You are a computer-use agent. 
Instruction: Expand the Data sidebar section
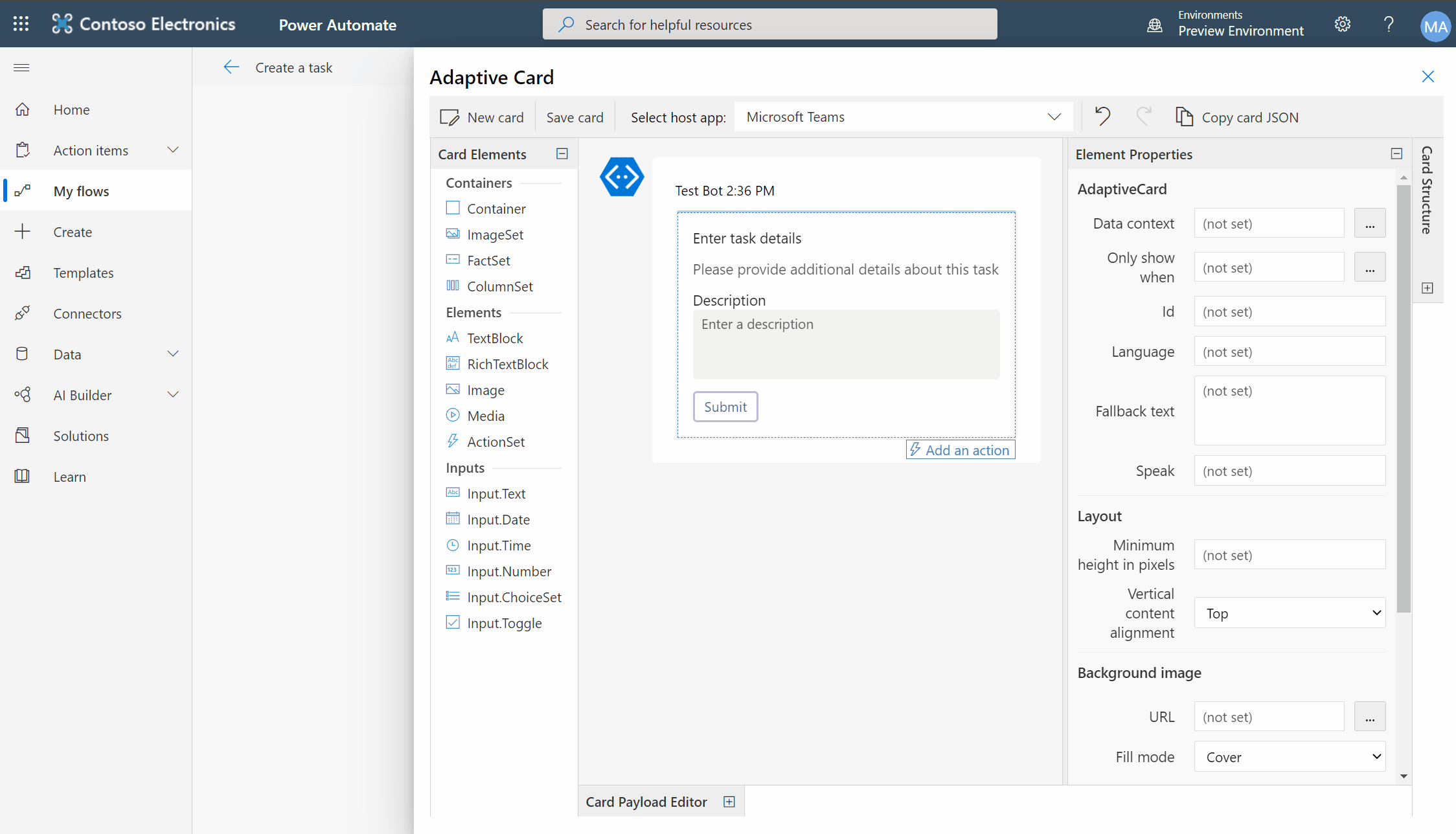[x=172, y=354]
